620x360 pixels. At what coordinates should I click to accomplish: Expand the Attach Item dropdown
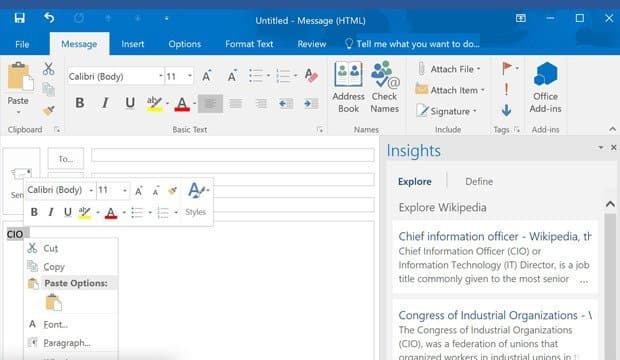(483, 90)
